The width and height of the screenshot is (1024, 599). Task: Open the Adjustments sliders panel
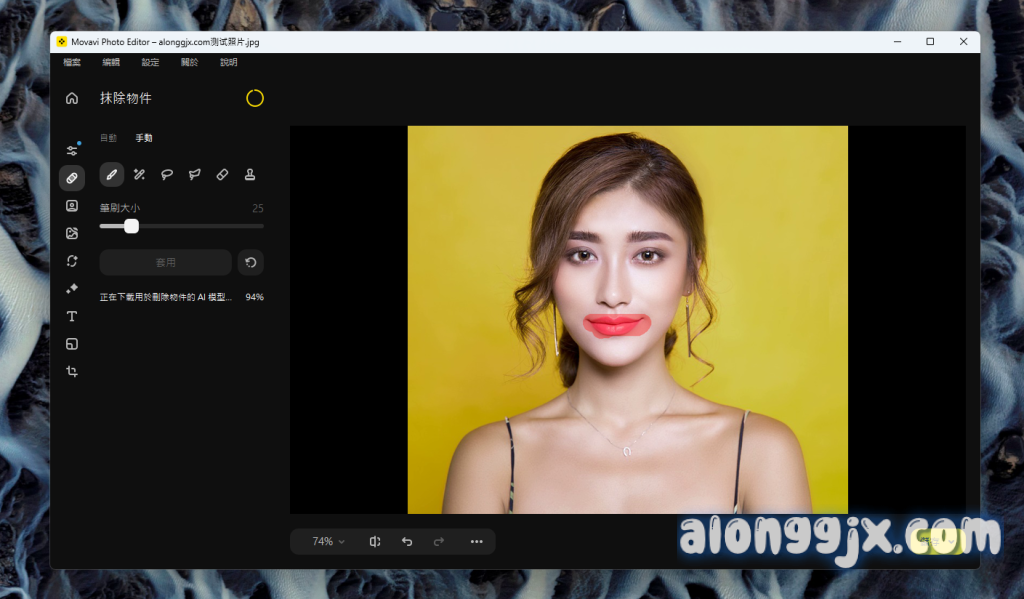tap(72, 150)
